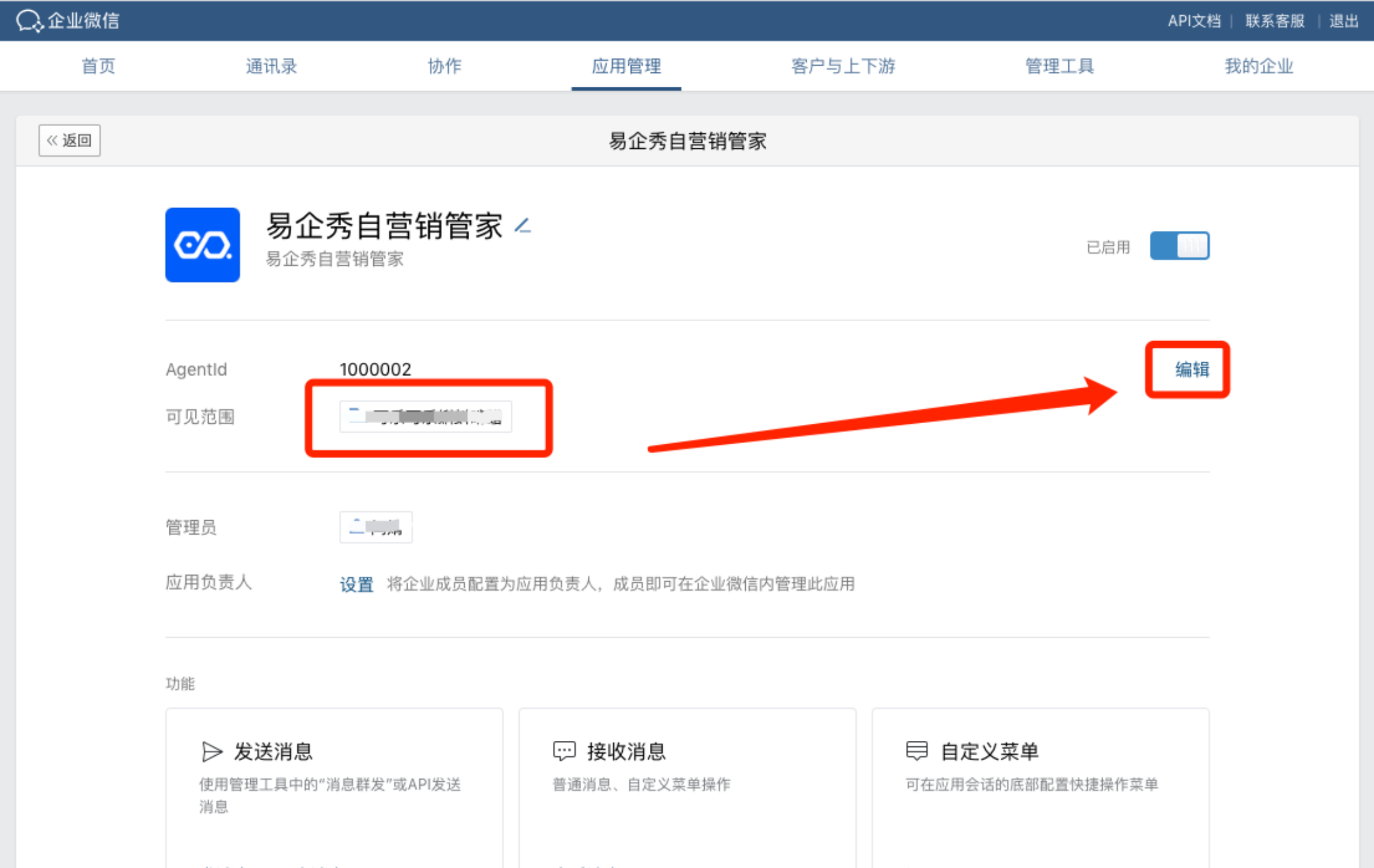Viewport: 1374px width, 868px height.
Task: Click the paper-plane send message icon
Action: pyautogui.click(x=212, y=752)
